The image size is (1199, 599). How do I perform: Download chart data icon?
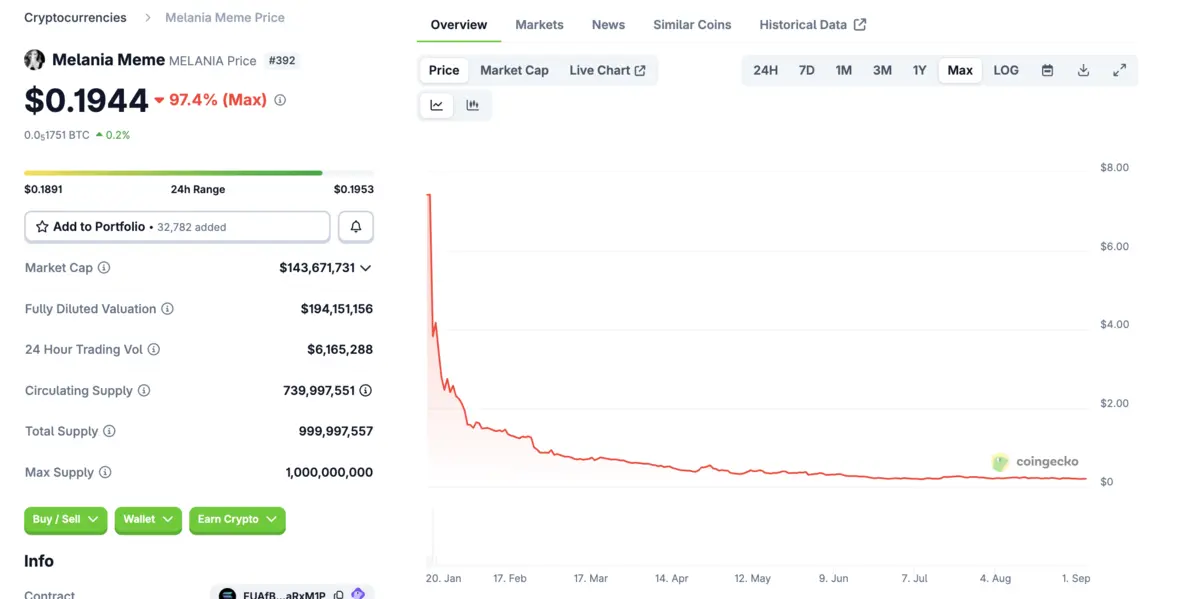click(1083, 70)
